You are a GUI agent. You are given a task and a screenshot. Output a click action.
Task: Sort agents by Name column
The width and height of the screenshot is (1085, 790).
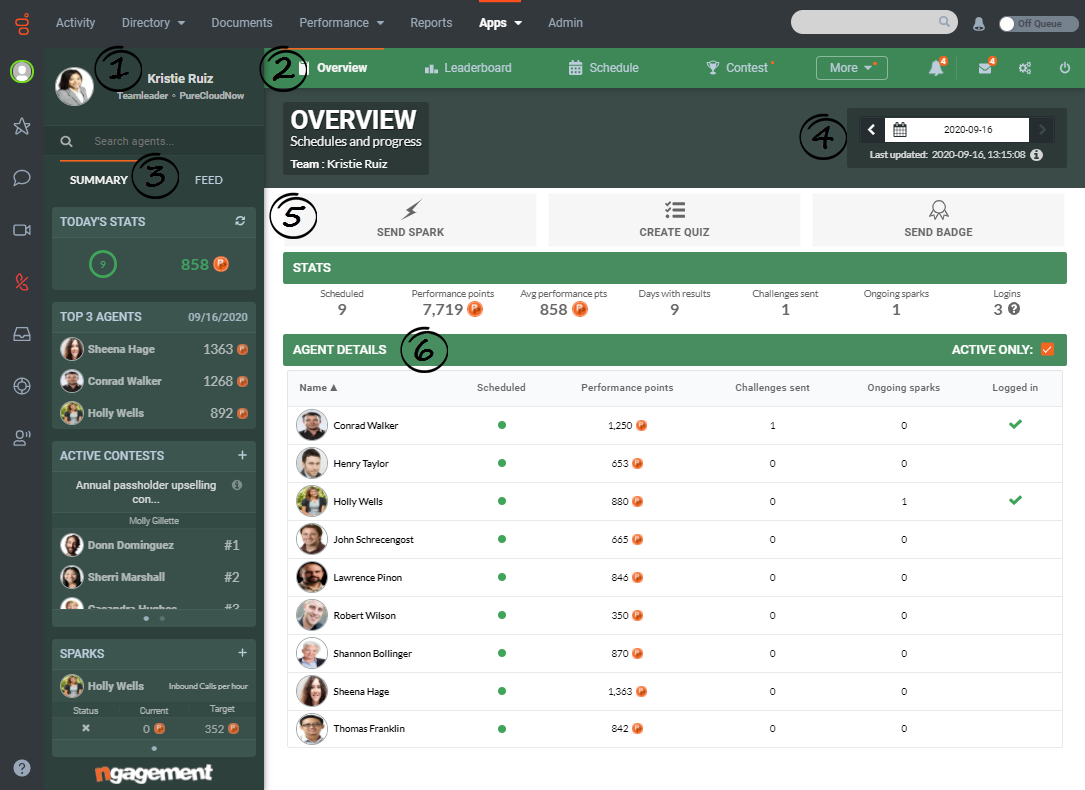coord(318,387)
